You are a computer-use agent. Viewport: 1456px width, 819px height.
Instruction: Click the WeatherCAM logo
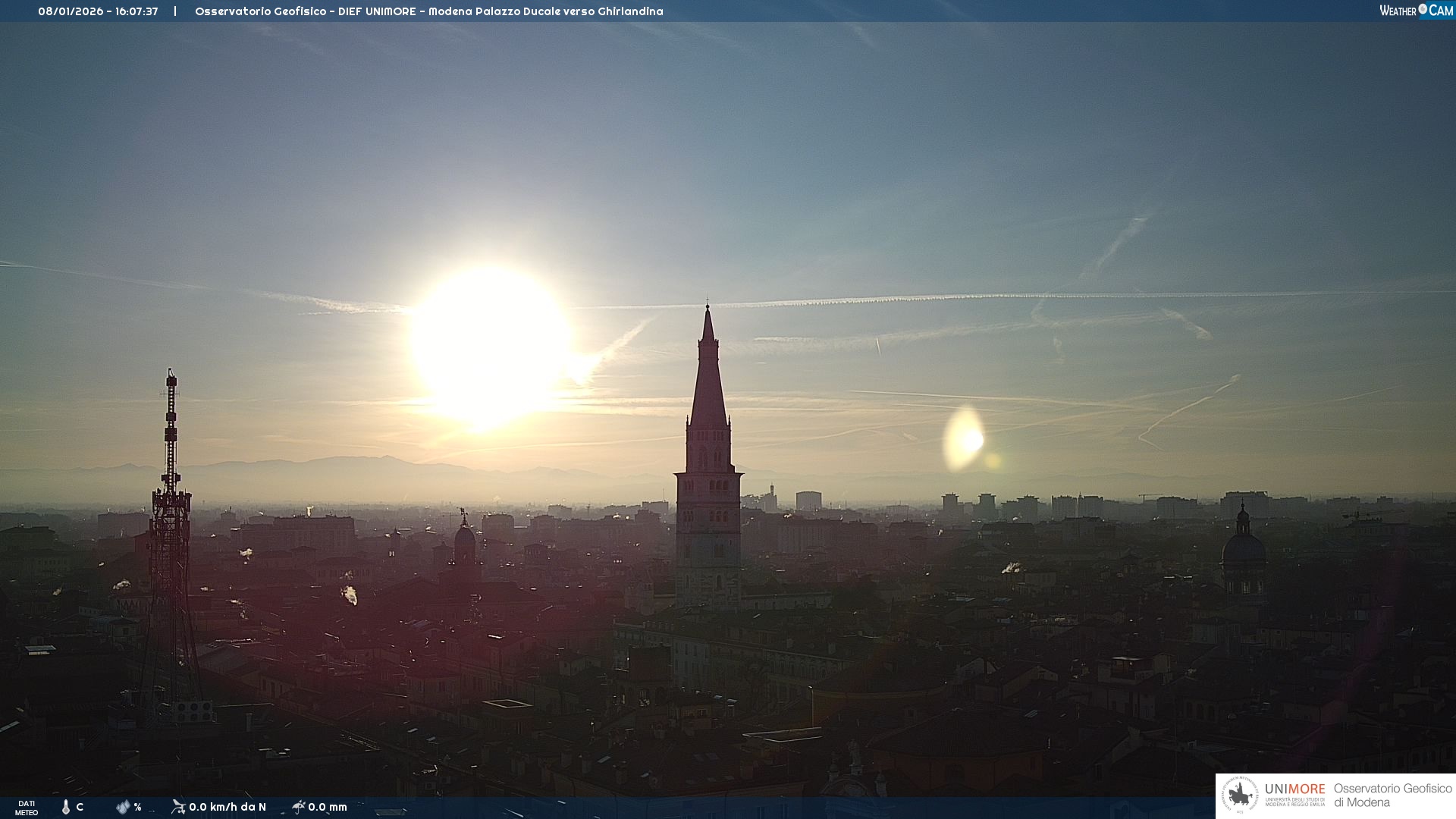[1416, 11]
